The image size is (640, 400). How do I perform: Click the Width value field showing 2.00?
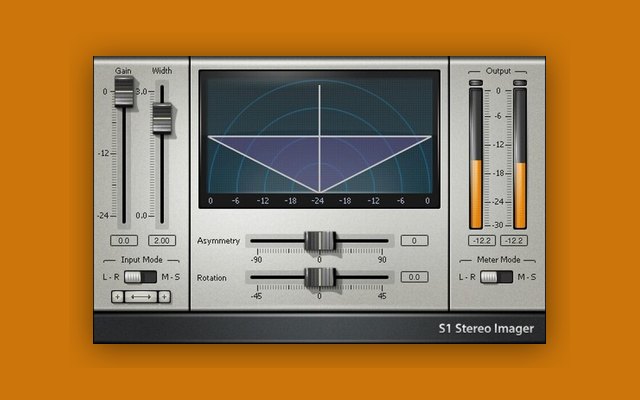point(162,240)
